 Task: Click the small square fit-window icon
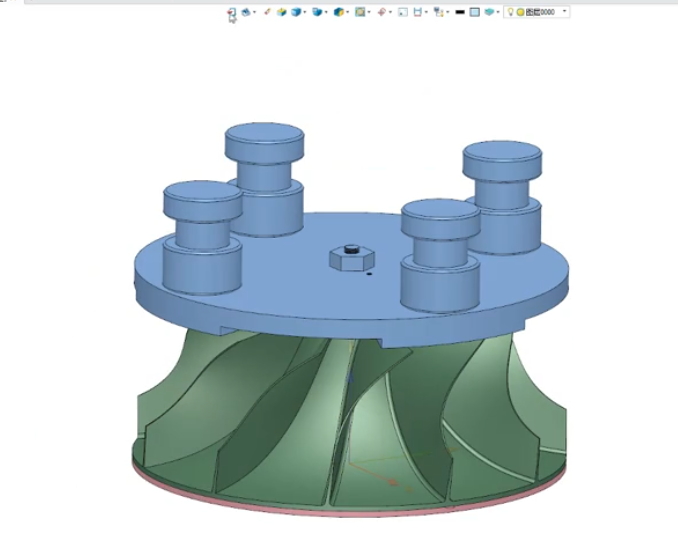(x=403, y=12)
